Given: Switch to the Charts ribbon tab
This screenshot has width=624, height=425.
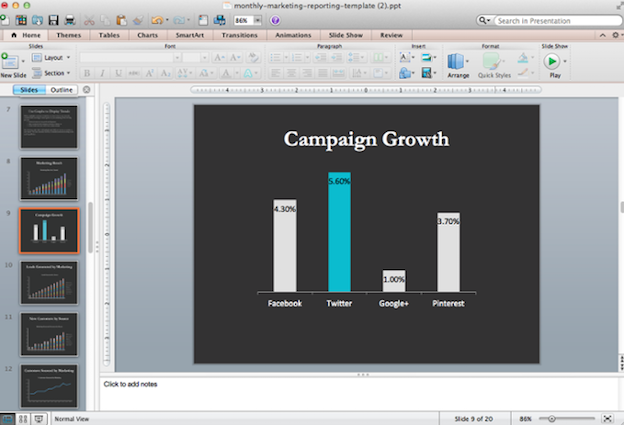Looking at the screenshot, I should click(x=147, y=35).
